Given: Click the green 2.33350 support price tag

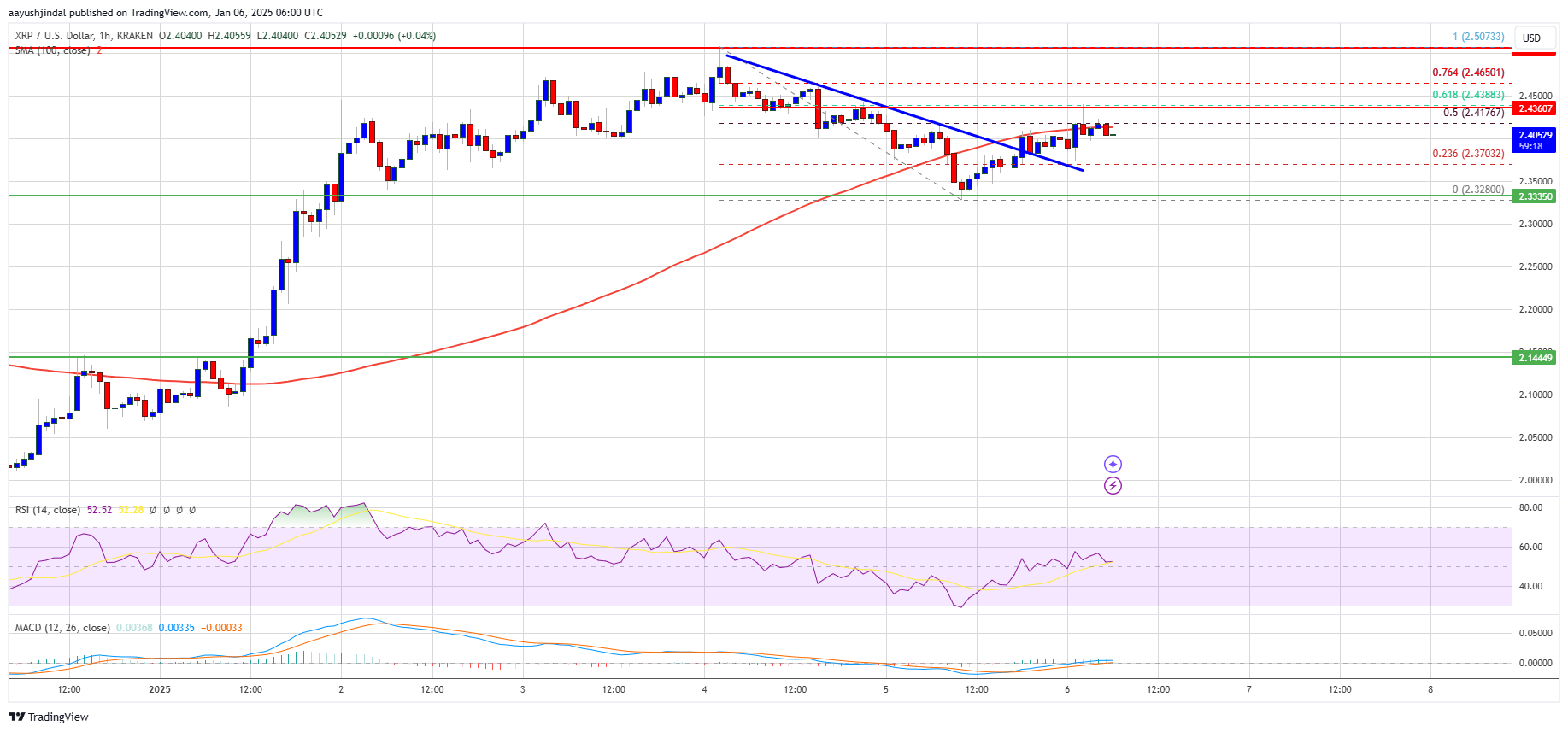Looking at the screenshot, I should (x=1535, y=196).
